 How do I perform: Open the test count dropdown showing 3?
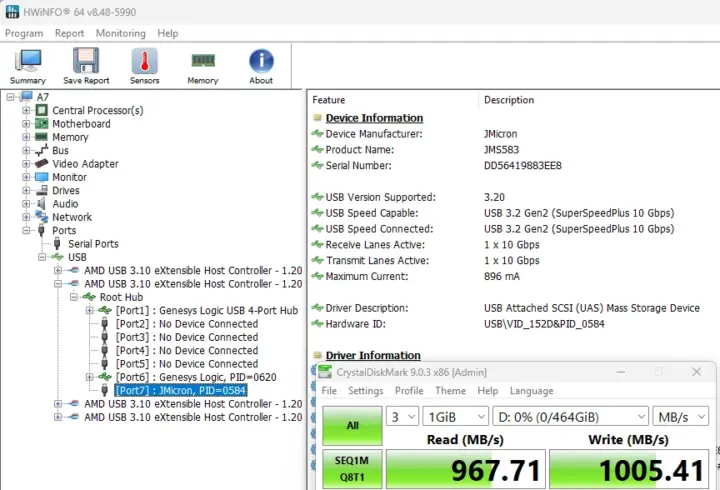(402, 417)
